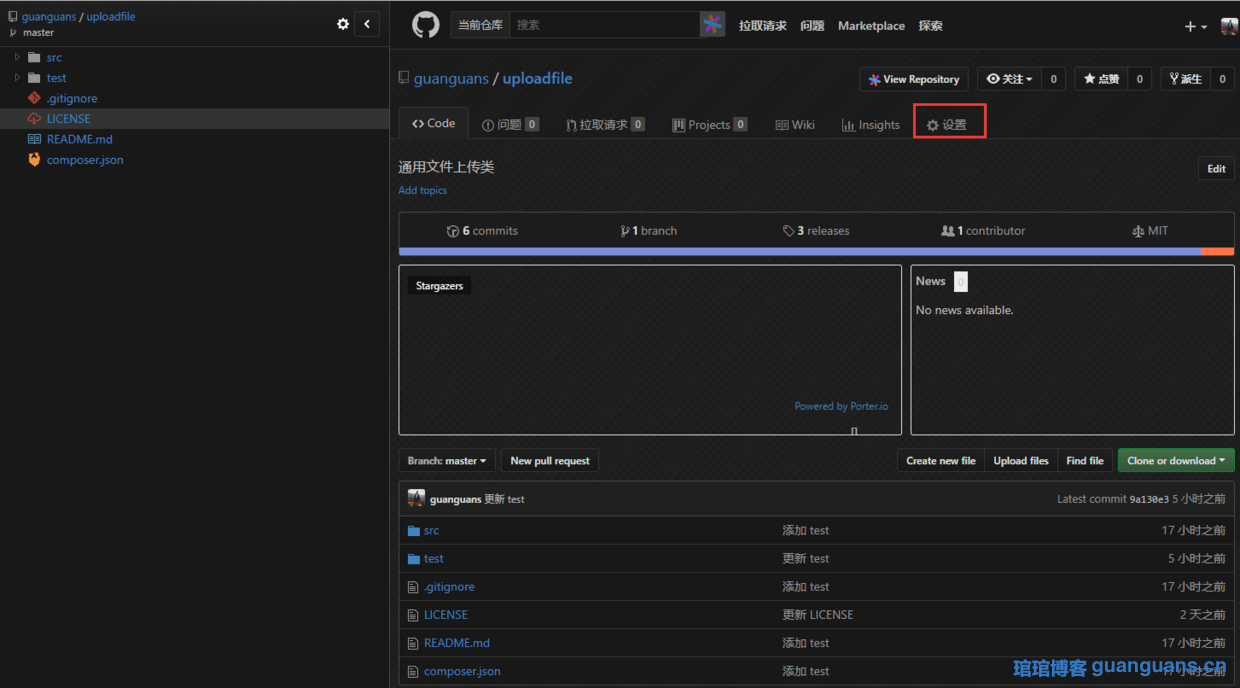Switch to the Insights tab
Screen dimensions: 1240x688
870,125
